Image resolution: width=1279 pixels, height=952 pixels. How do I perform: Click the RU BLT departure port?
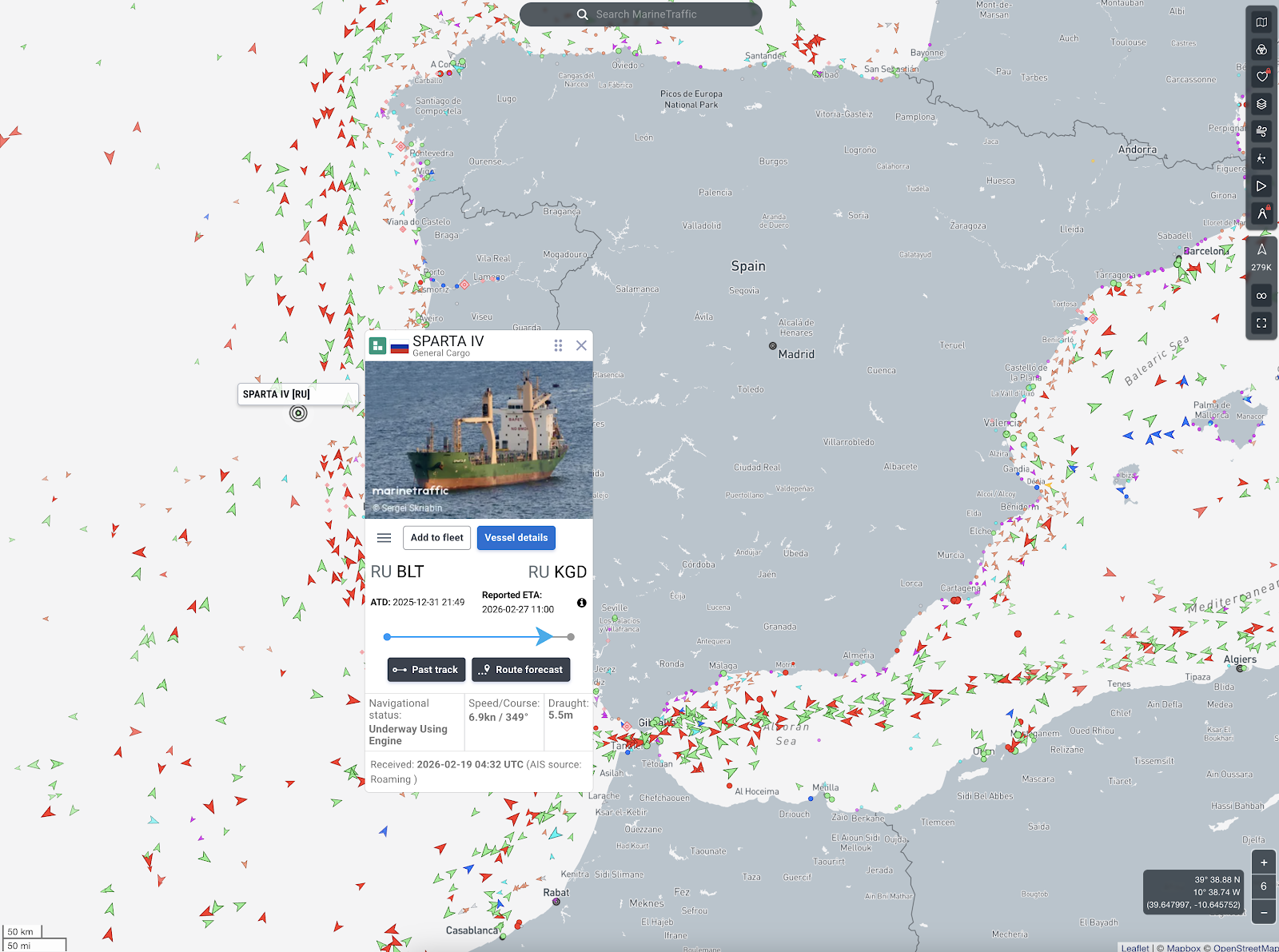point(397,572)
